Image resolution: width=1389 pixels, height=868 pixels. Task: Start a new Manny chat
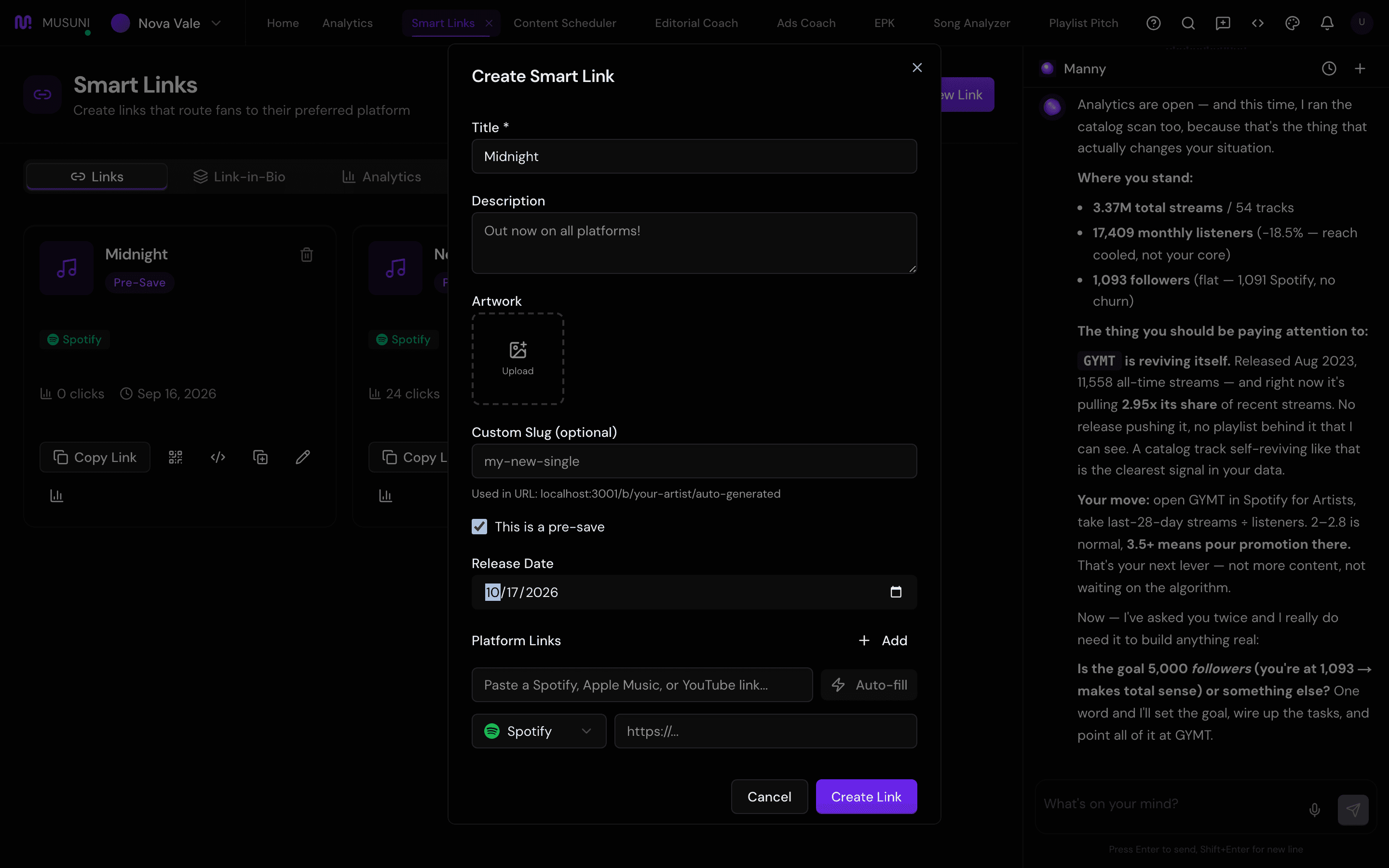(x=1360, y=69)
